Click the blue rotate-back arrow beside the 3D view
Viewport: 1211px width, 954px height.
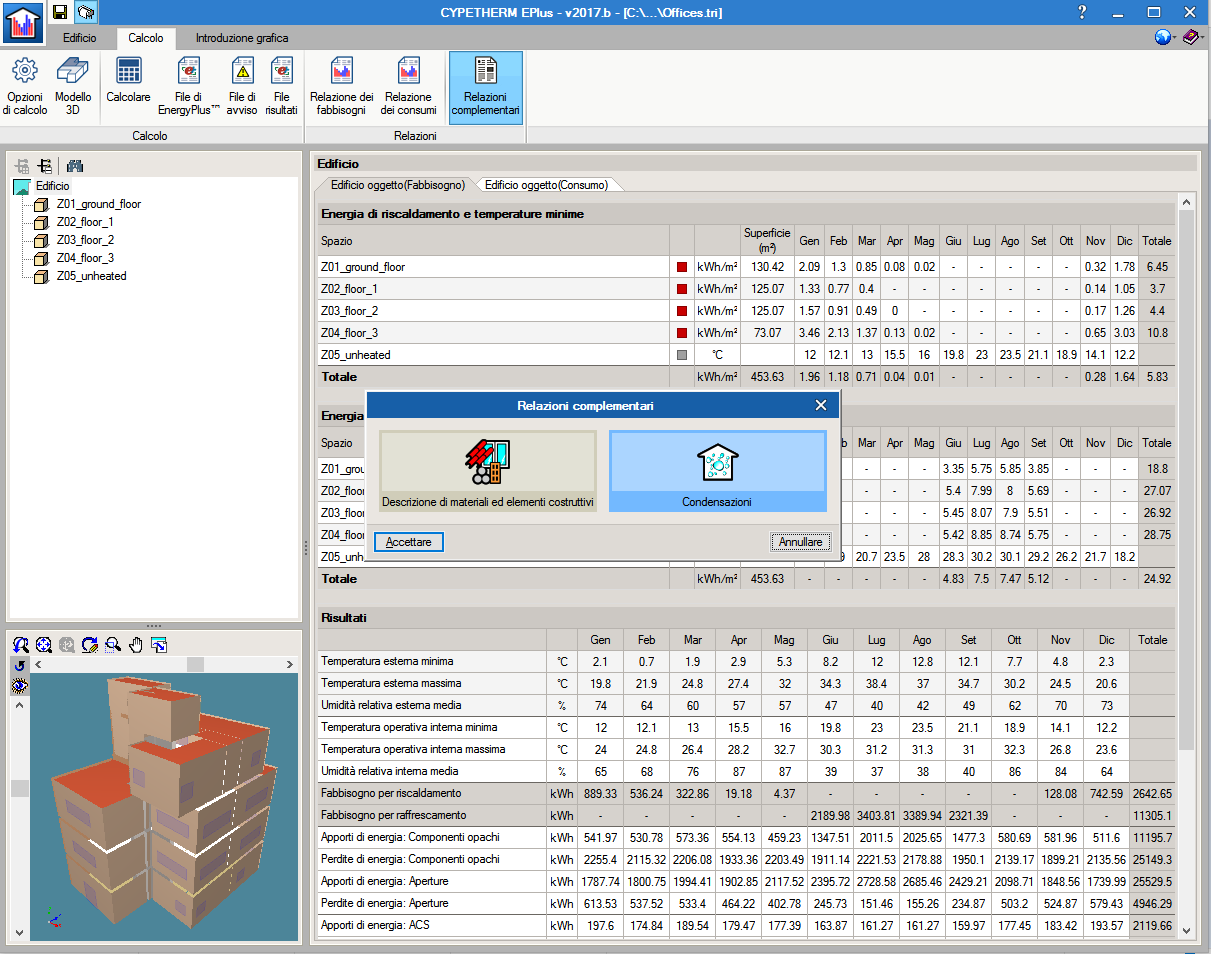(x=20, y=665)
